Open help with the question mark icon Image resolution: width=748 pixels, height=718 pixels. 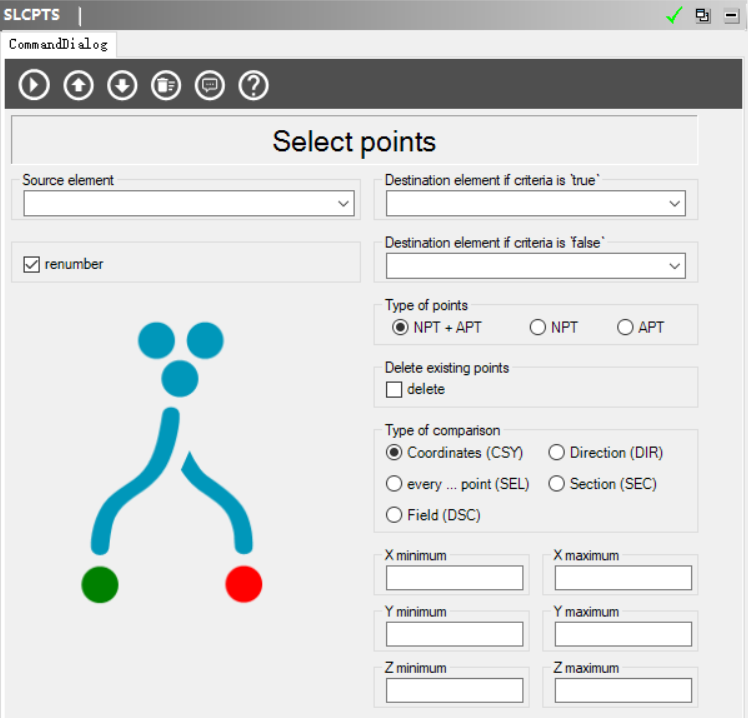click(254, 85)
